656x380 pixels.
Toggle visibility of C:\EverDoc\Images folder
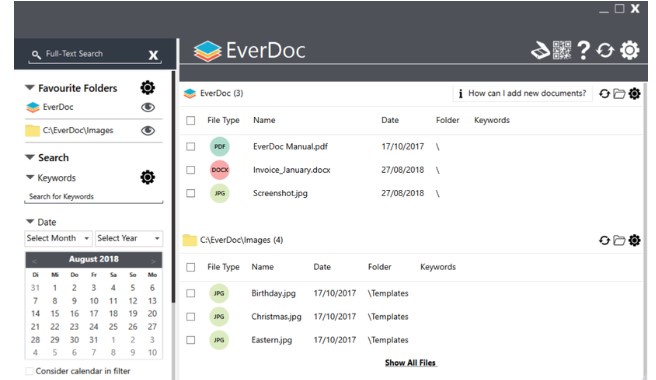coord(148,131)
